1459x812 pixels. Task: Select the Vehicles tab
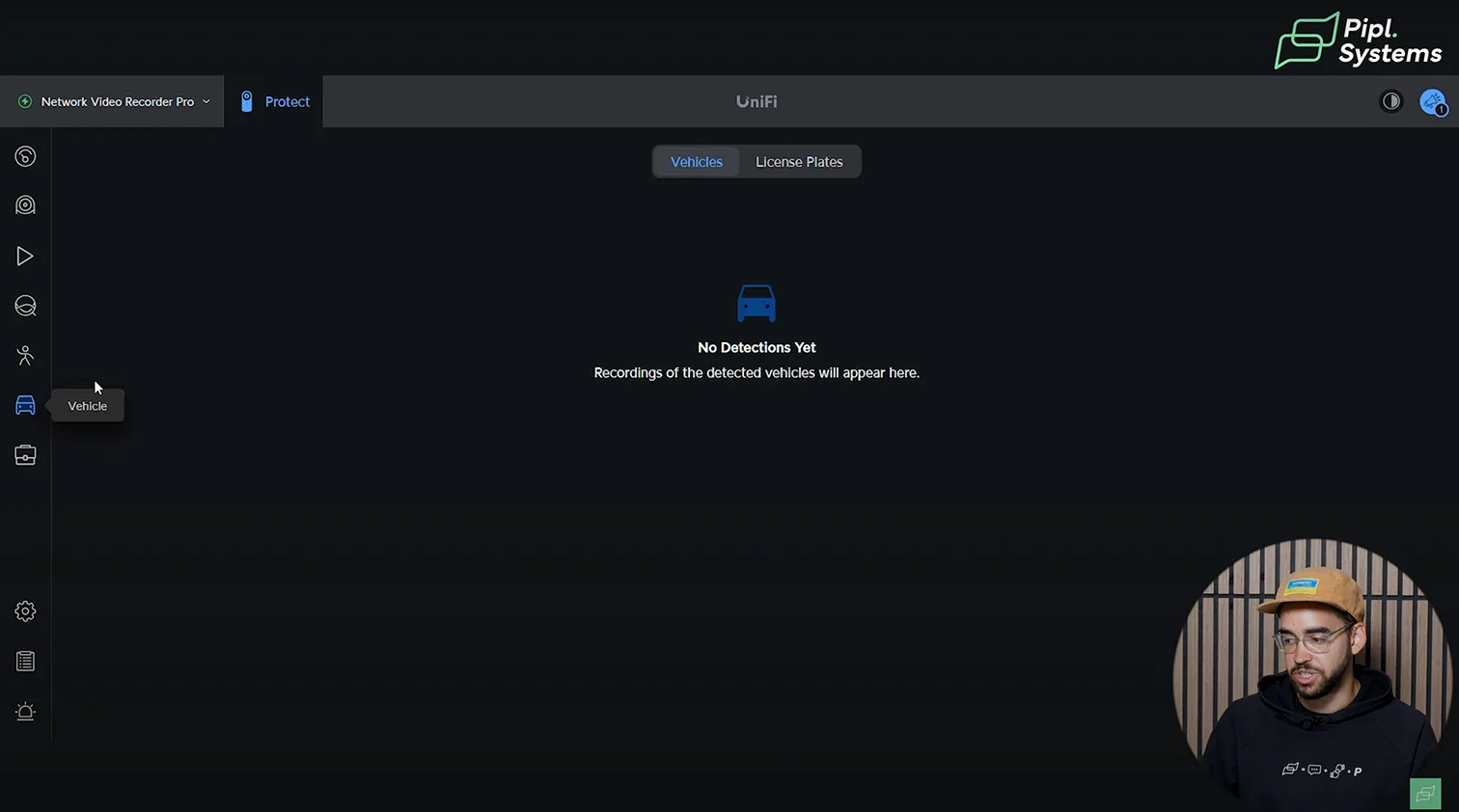[x=696, y=162]
